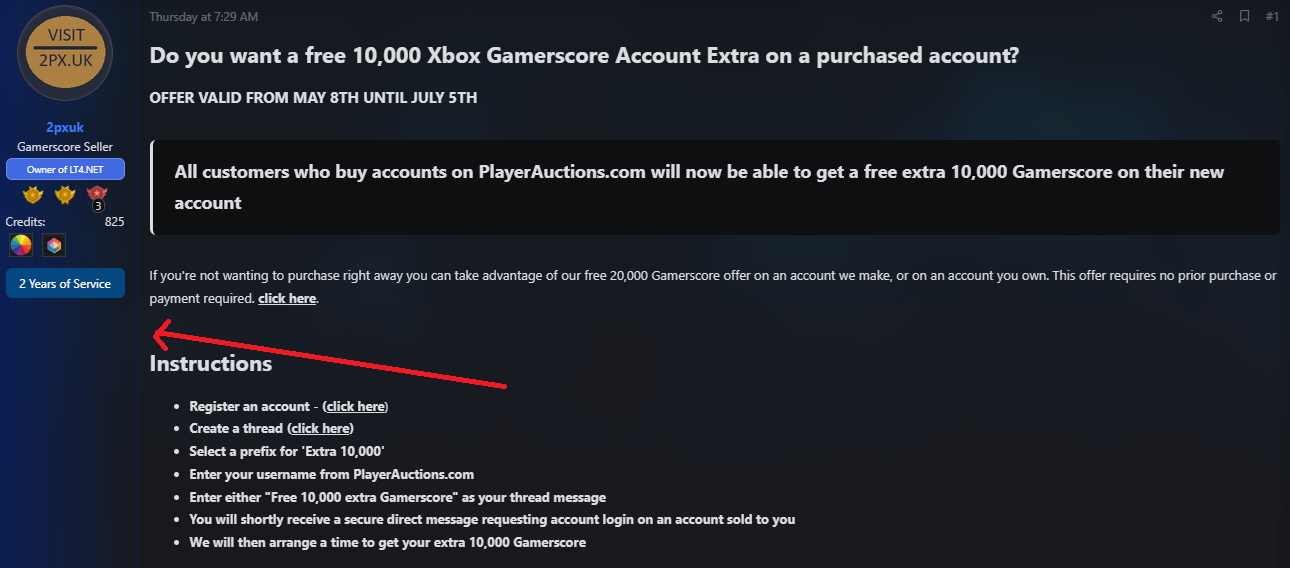Open 'click here' link for Register an account

(357, 406)
